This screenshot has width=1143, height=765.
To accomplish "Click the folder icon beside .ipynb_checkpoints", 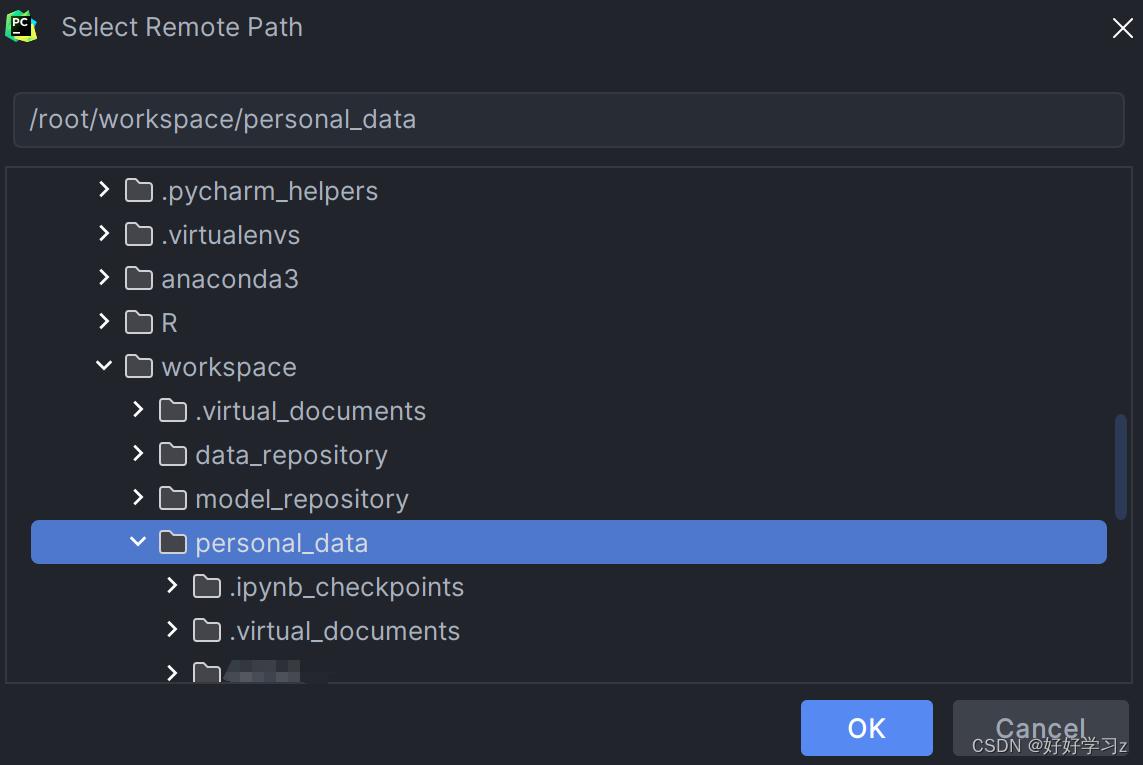I will coord(206,586).
